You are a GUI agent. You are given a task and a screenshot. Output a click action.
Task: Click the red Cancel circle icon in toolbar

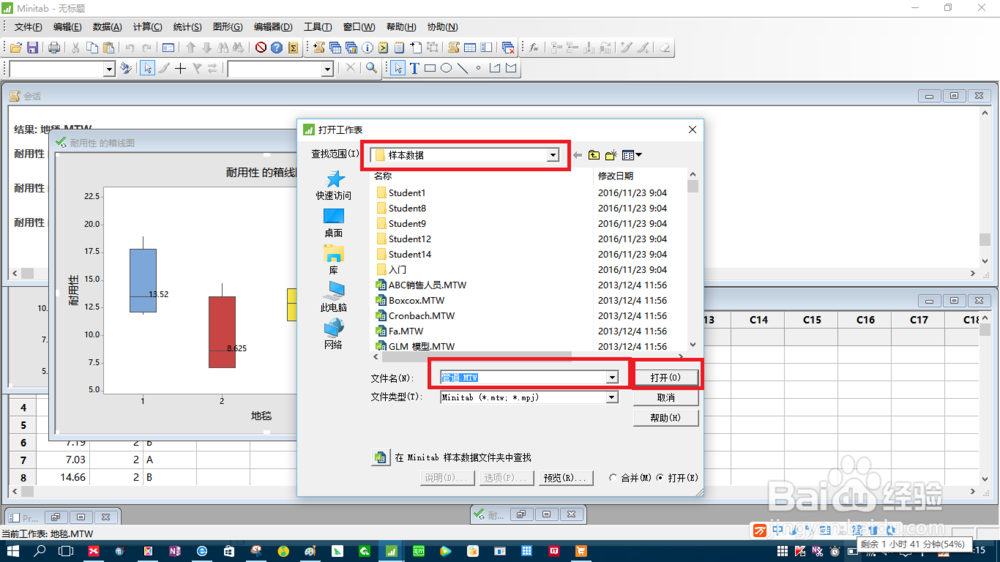[260, 48]
